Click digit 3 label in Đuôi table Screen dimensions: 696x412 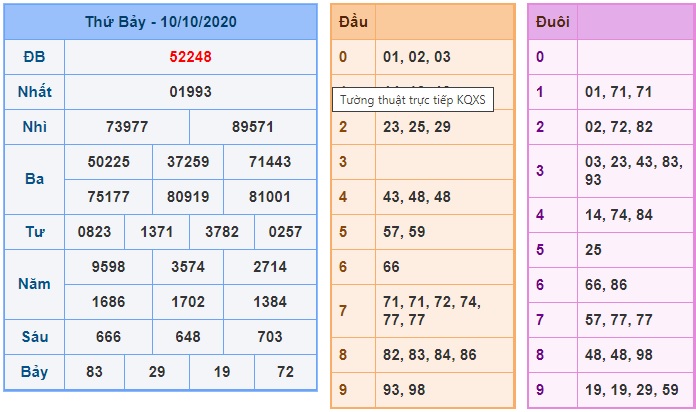(540, 170)
